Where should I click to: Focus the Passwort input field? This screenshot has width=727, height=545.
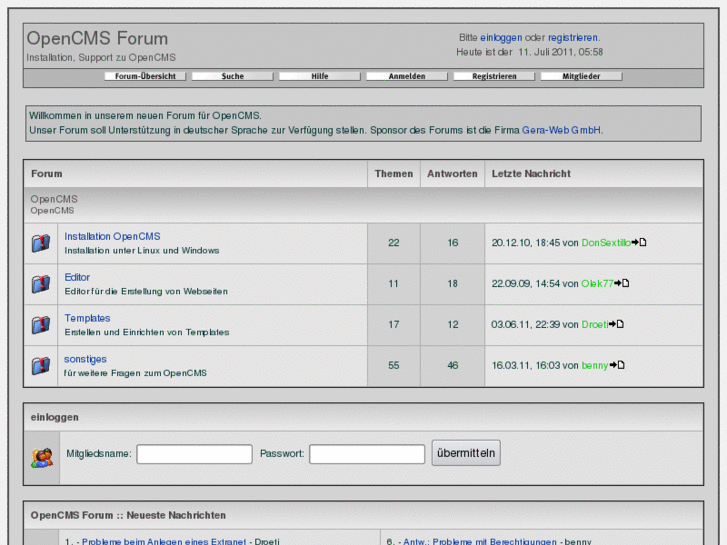coord(367,454)
